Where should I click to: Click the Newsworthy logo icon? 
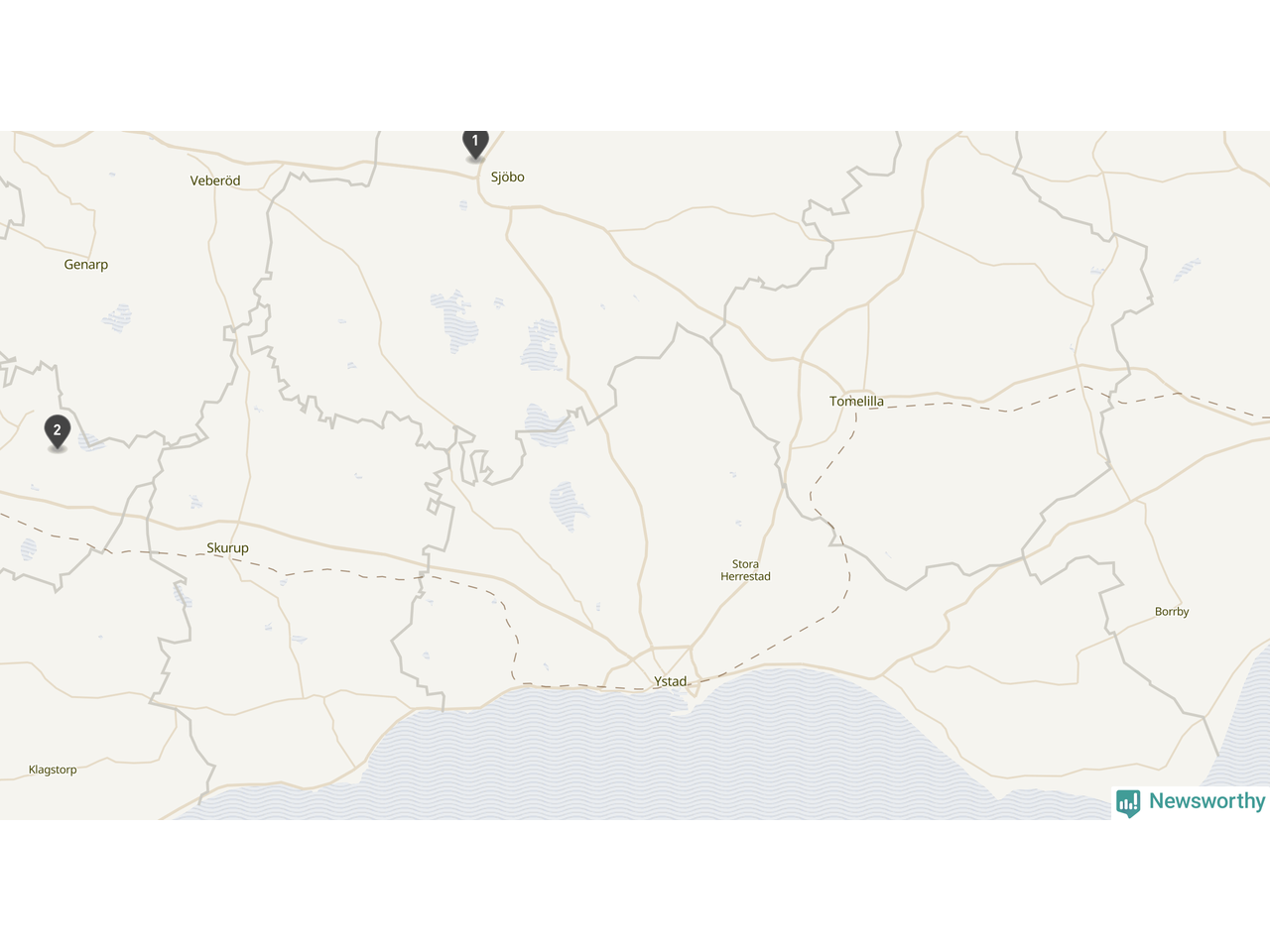(1128, 802)
